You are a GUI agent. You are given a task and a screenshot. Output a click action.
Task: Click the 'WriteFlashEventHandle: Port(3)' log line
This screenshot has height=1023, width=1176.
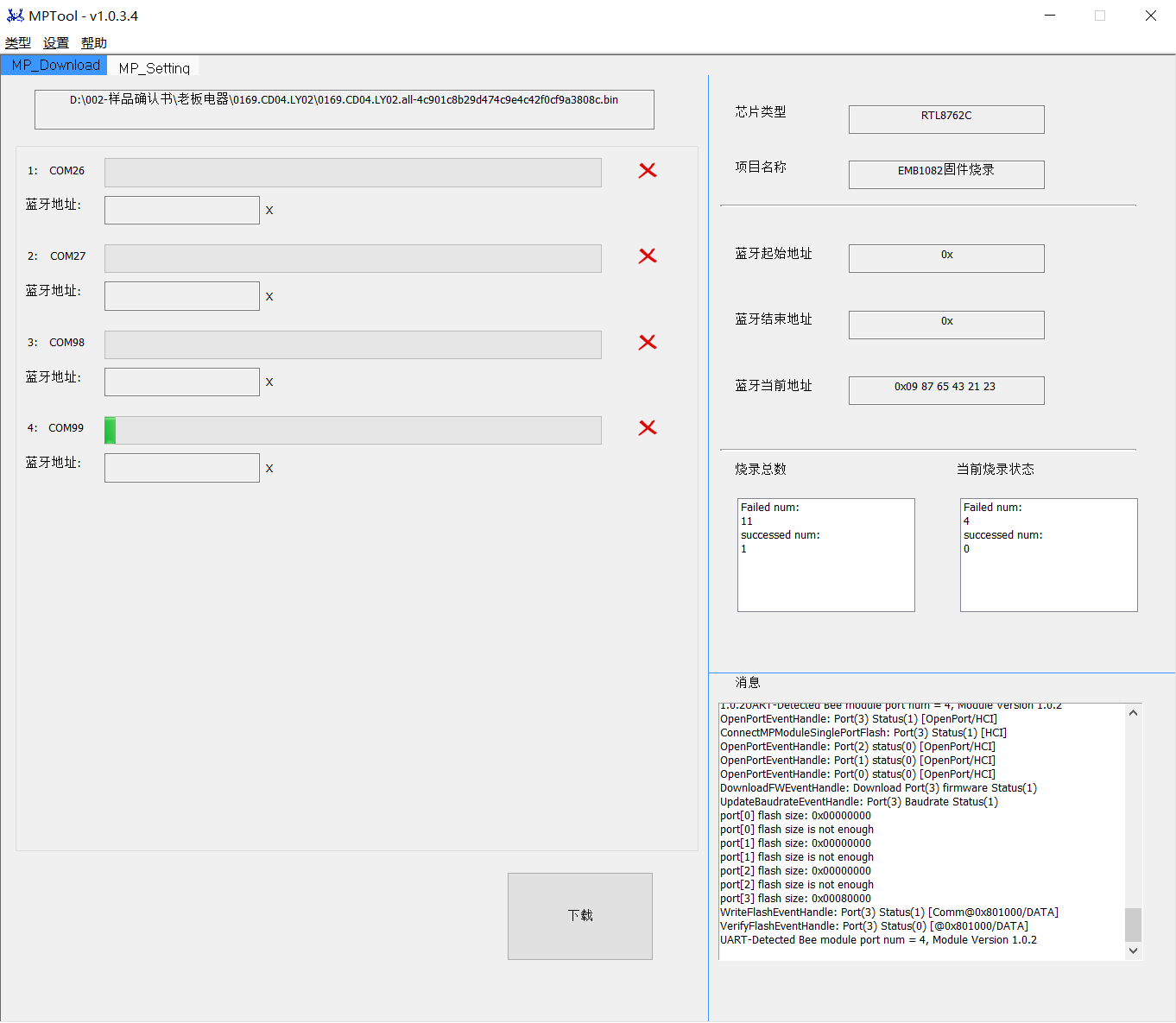[x=889, y=912]
